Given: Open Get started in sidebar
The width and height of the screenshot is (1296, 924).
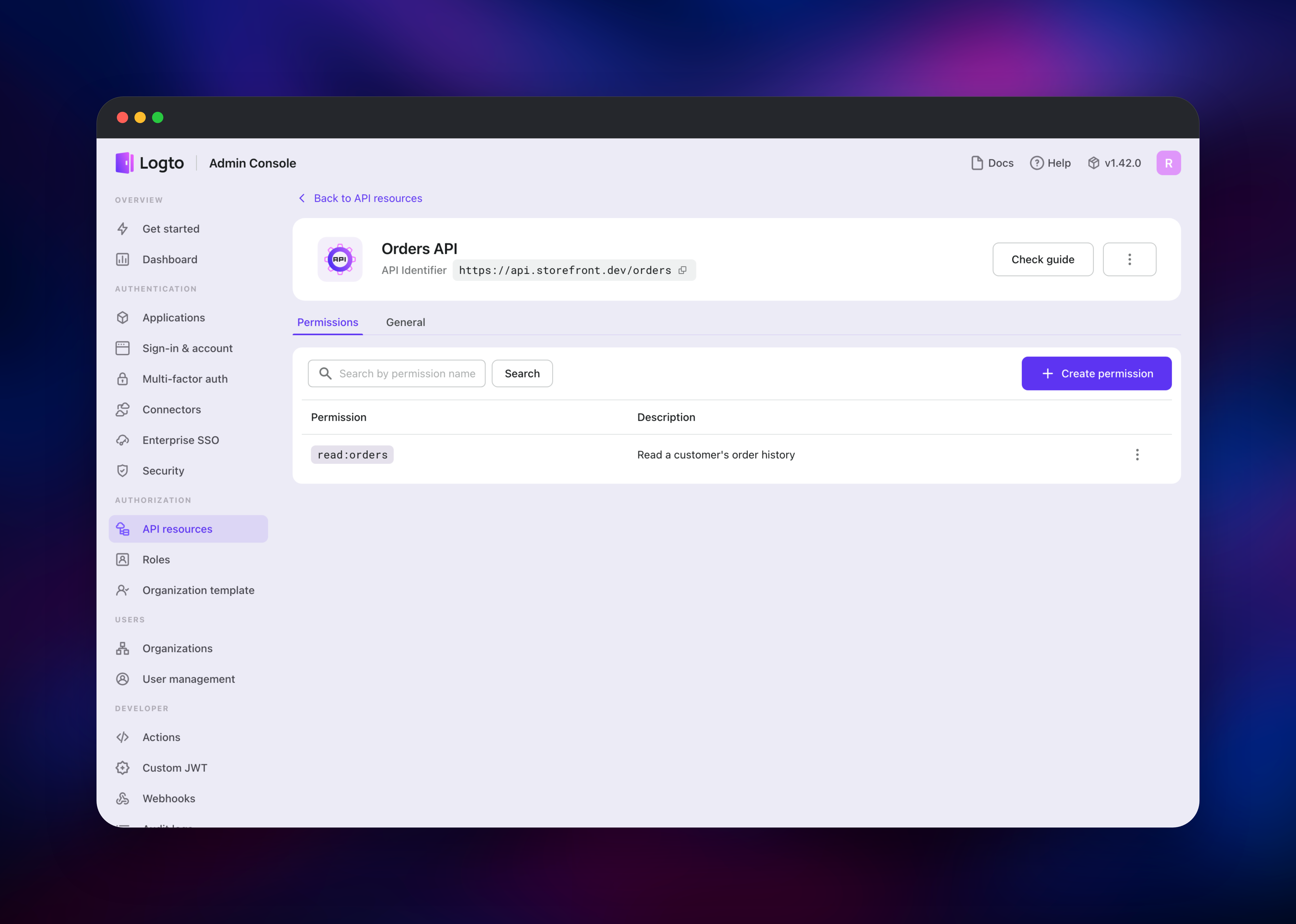Looking at the screenshot, I should tap(188, 229).
